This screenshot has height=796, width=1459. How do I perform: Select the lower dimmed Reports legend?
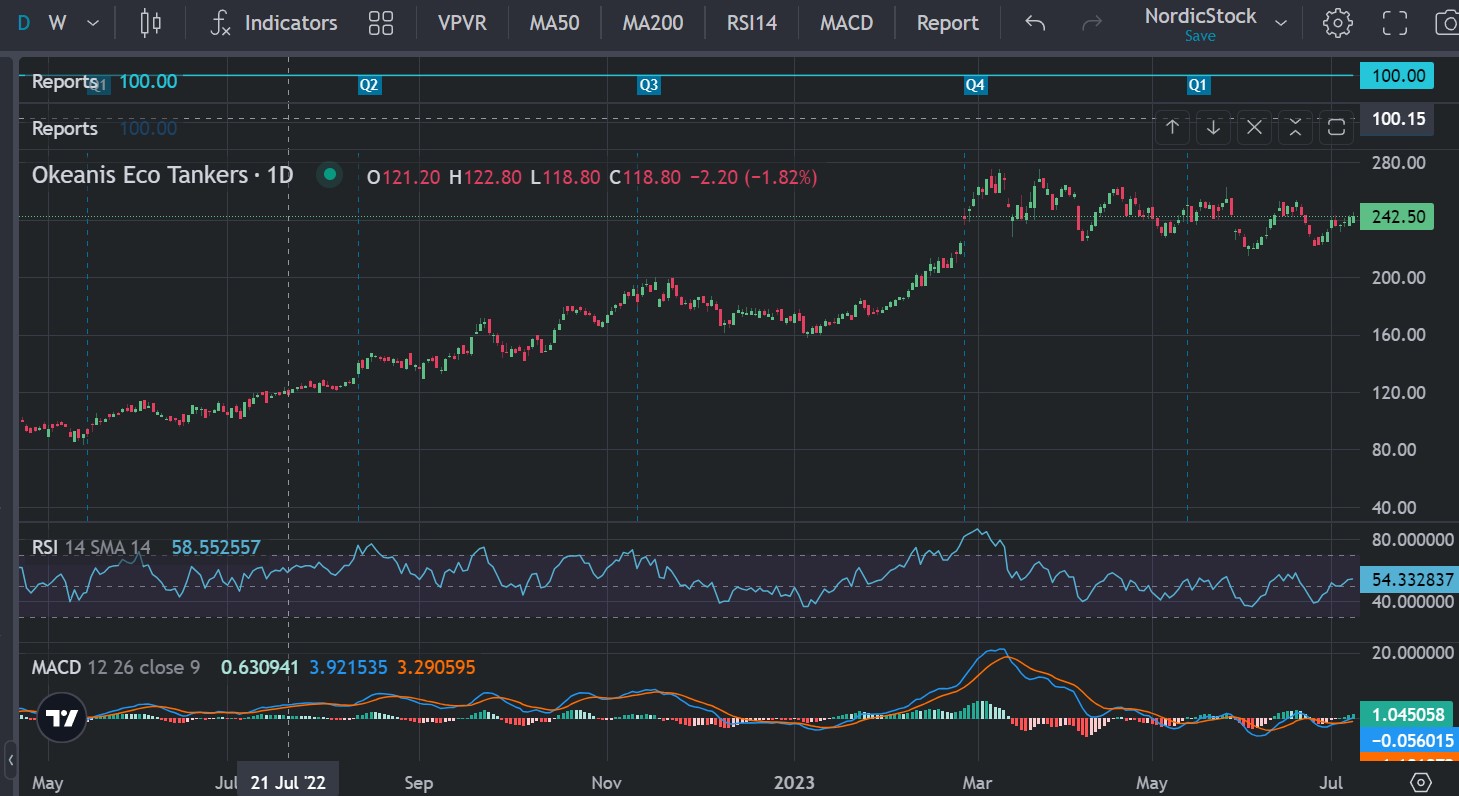tap(65, 128)
